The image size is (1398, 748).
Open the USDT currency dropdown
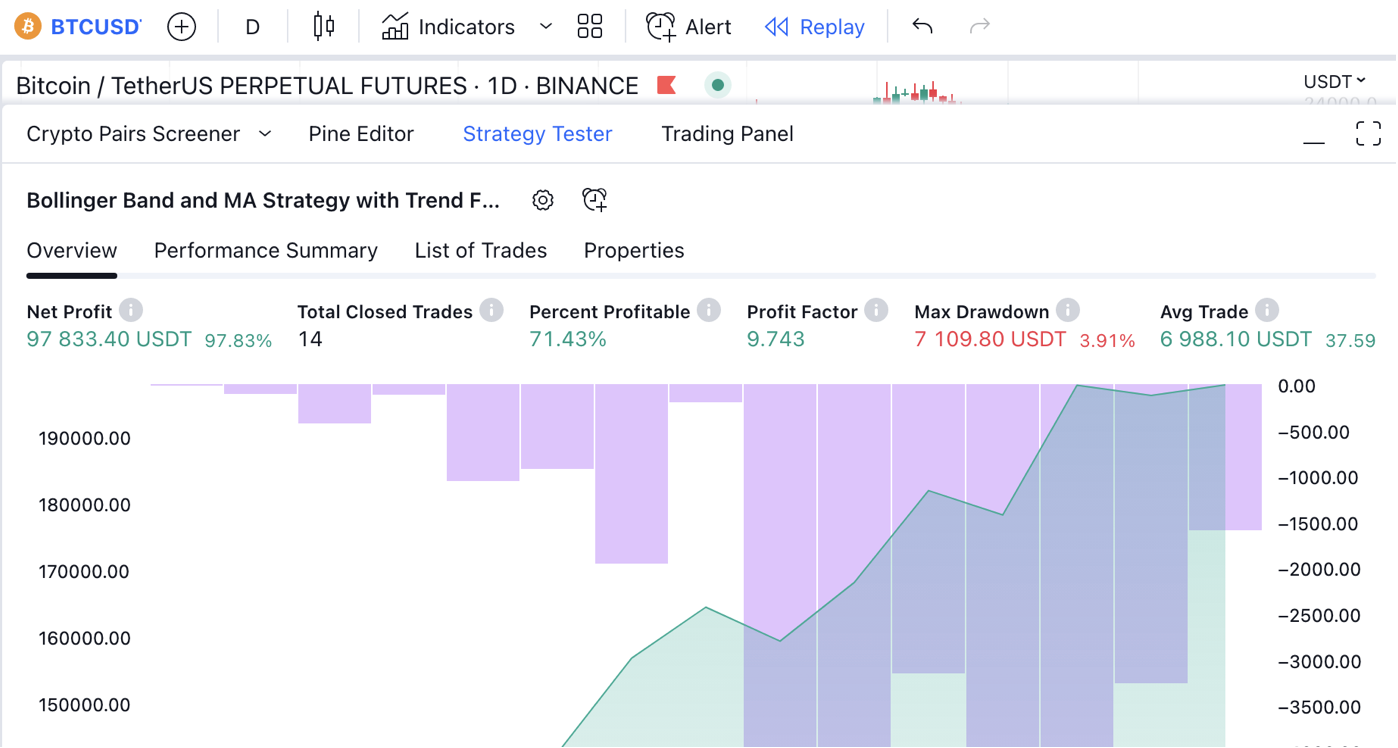1334,82
